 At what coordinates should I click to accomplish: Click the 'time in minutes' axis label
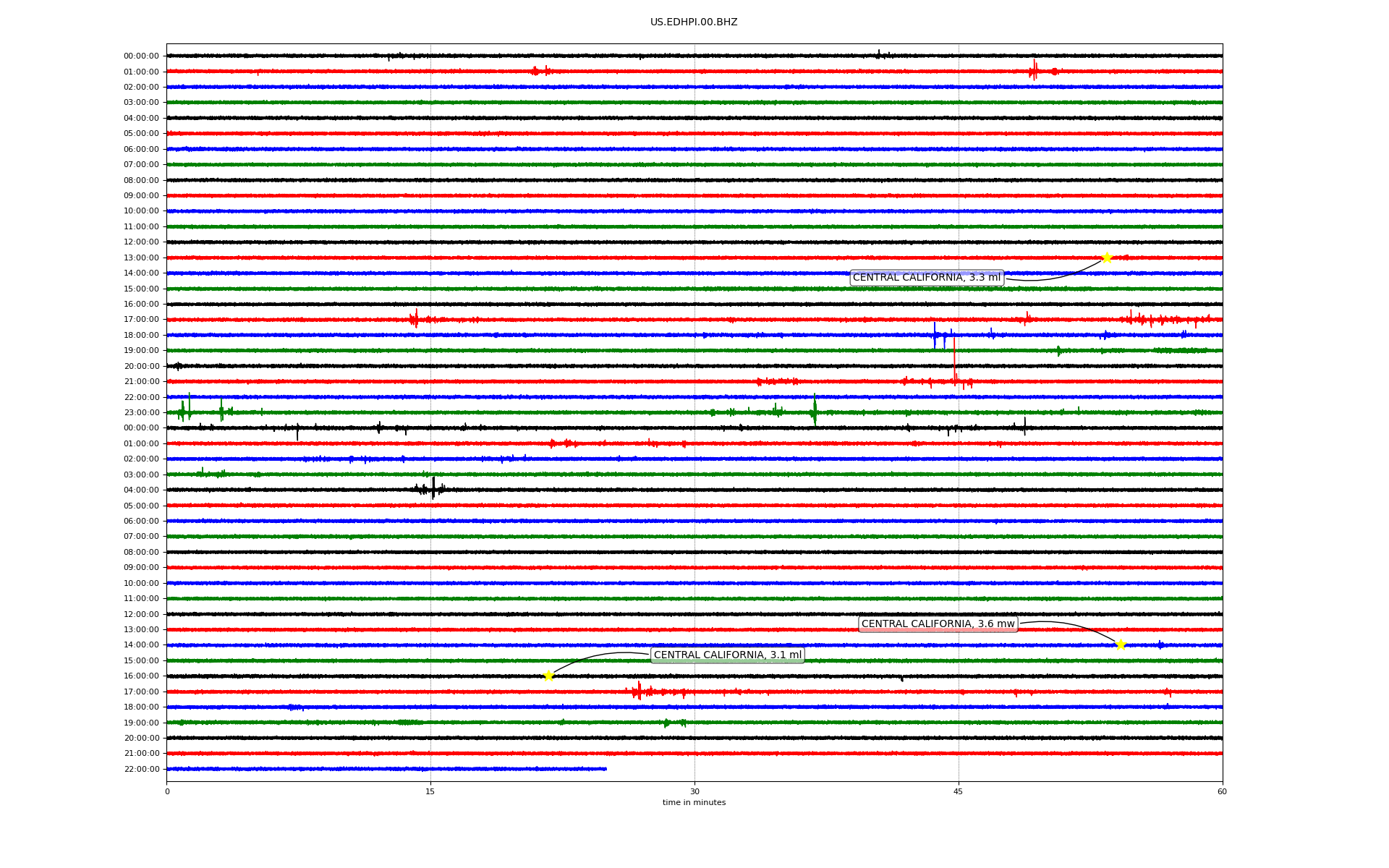point(693,802)
